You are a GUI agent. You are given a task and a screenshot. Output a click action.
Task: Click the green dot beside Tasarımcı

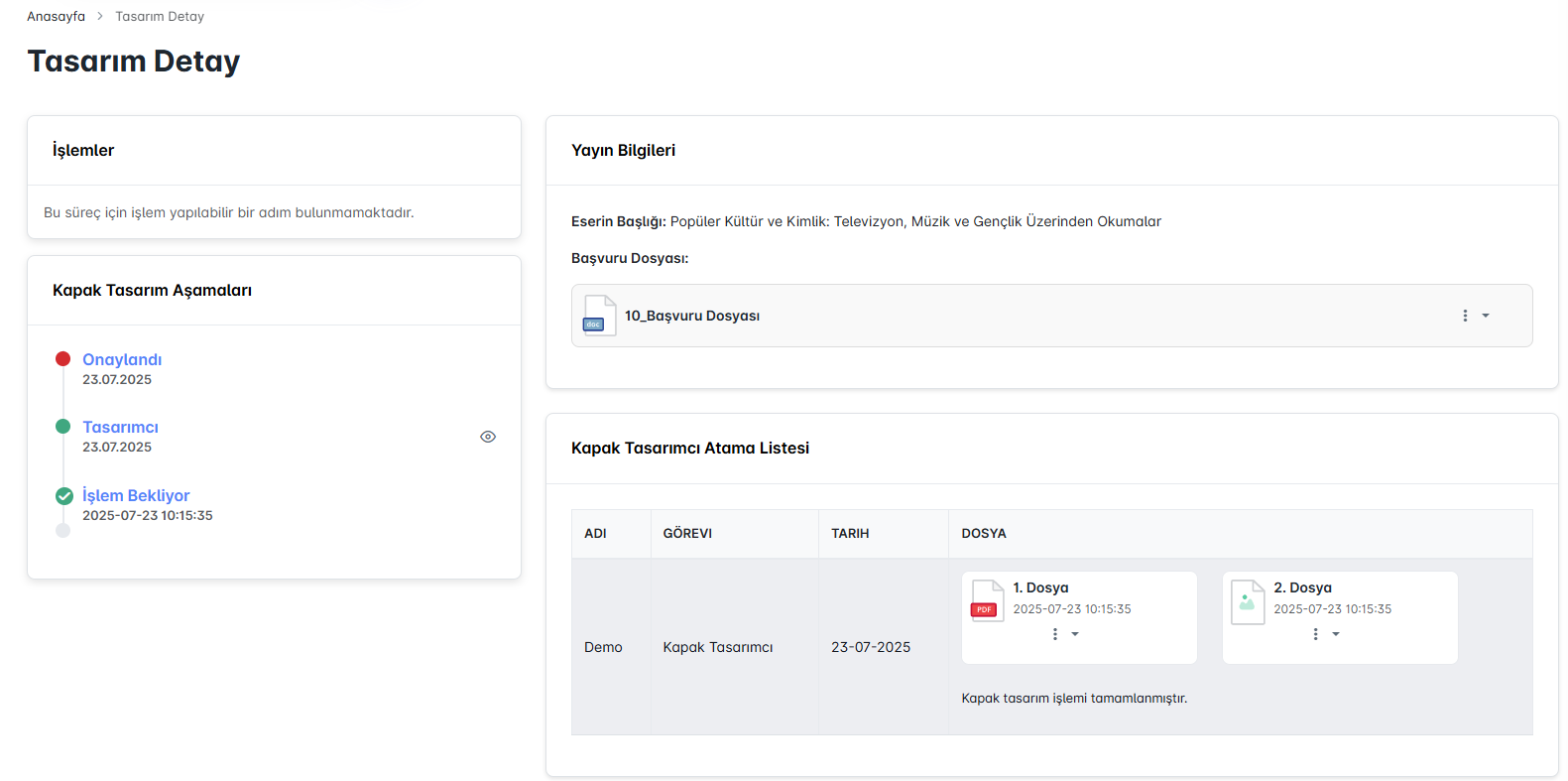pyautogui.click(x=63, y=427)
